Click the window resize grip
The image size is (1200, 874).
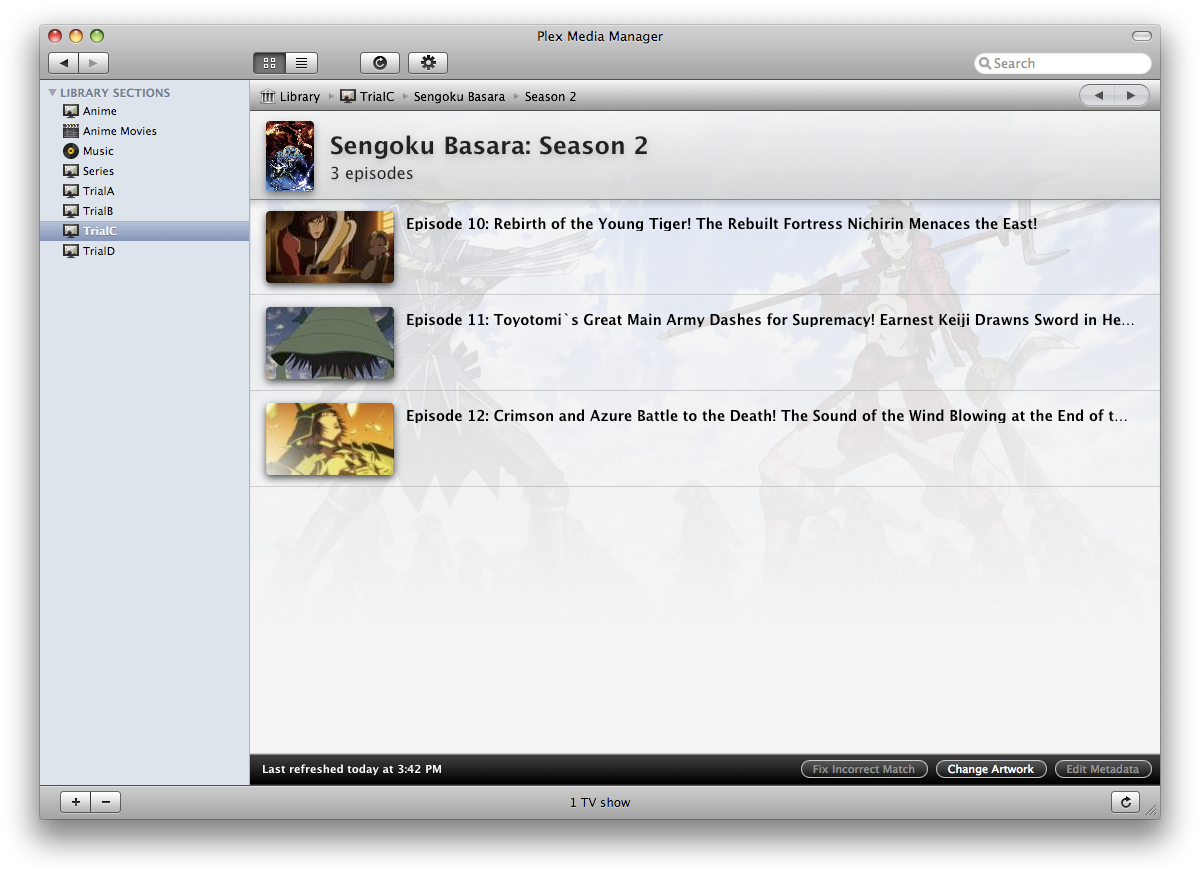(1152, 811)
